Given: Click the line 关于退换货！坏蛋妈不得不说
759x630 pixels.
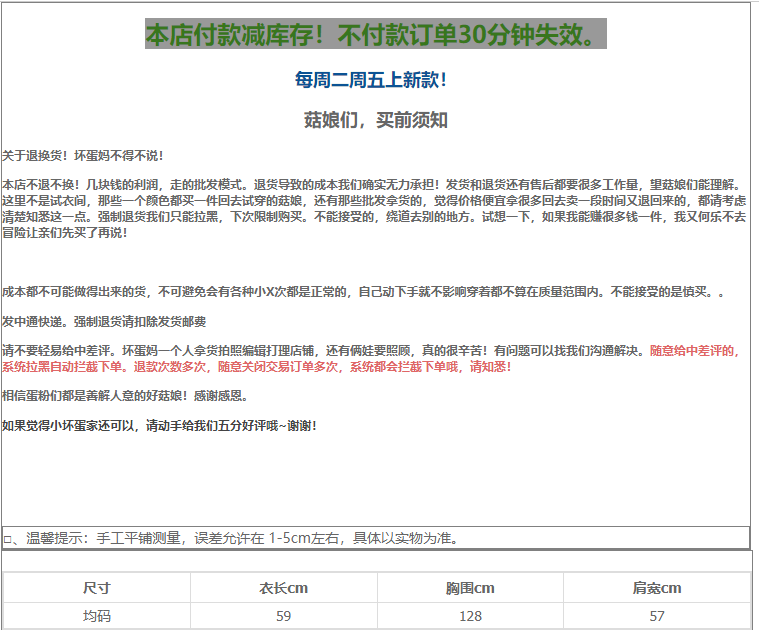Looking at the screenshot, I should pos(82,156).
